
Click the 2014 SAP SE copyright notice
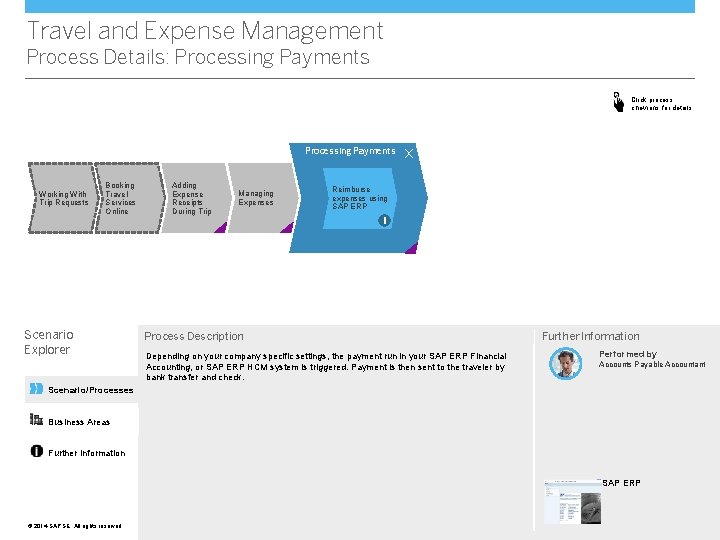74,526
